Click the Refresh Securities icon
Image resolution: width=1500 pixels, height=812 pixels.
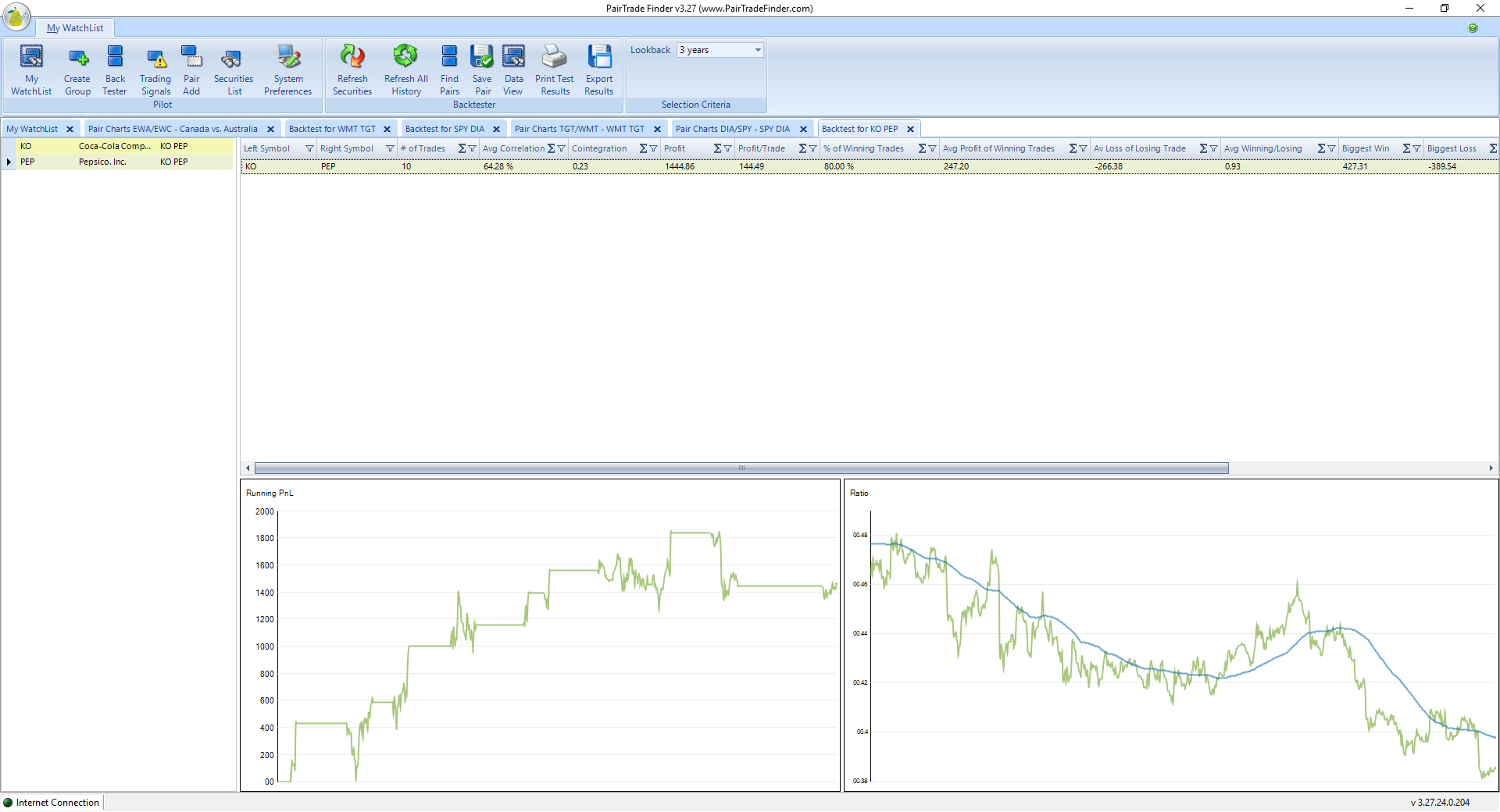(352, 69)
